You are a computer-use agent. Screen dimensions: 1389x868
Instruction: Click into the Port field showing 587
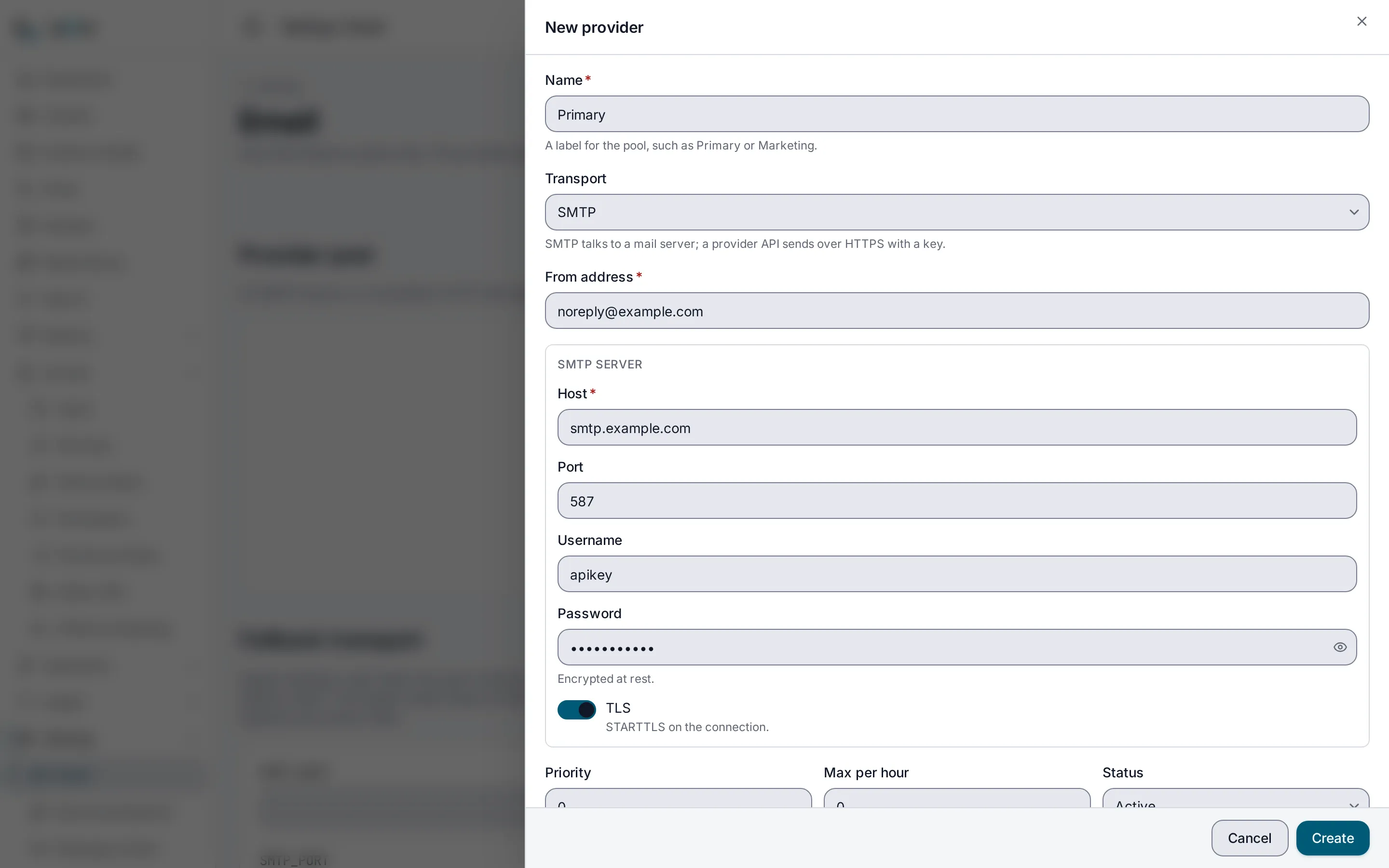tap(957, 501)
